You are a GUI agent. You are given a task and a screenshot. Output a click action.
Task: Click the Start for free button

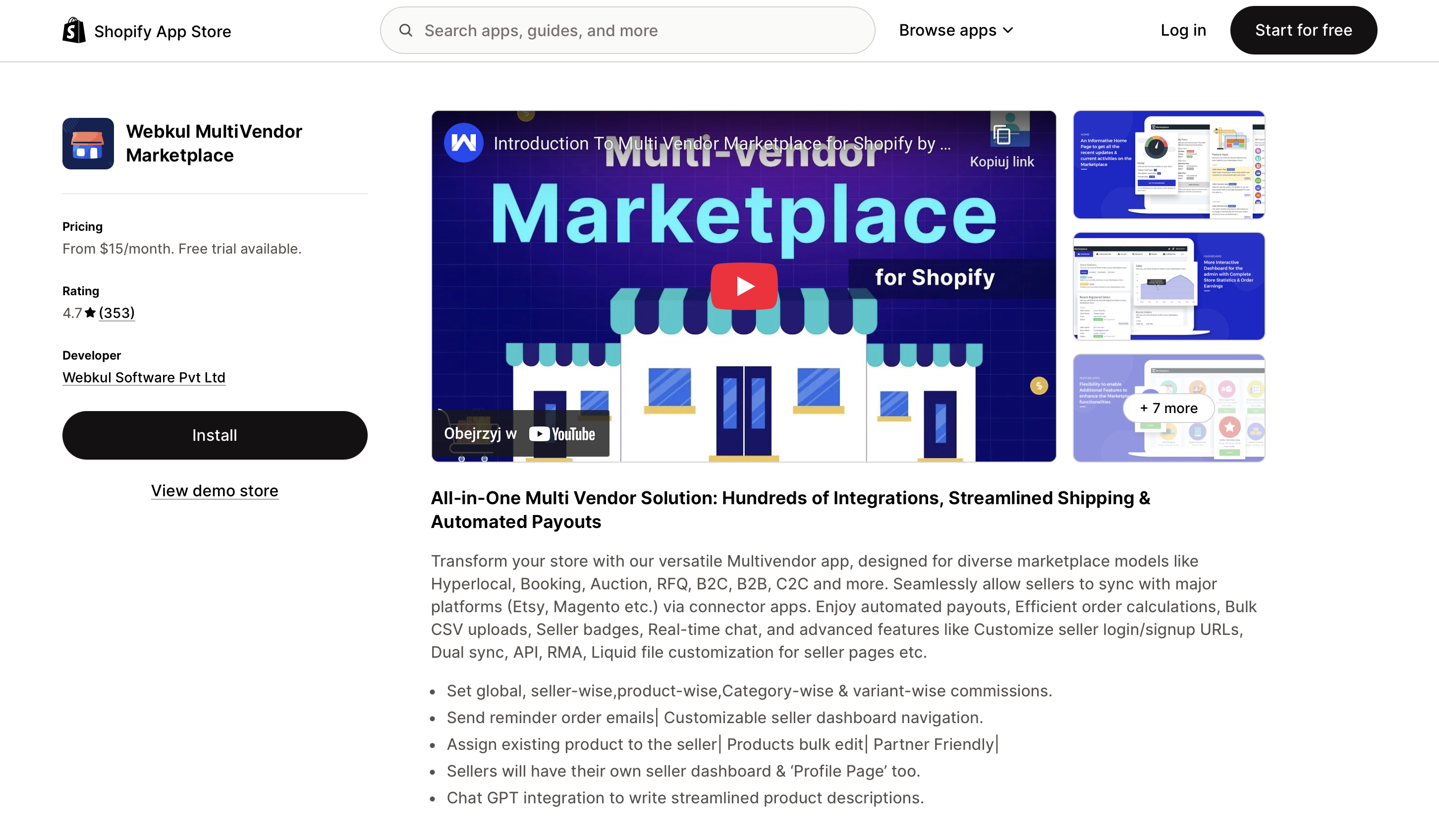[1303, 30]
